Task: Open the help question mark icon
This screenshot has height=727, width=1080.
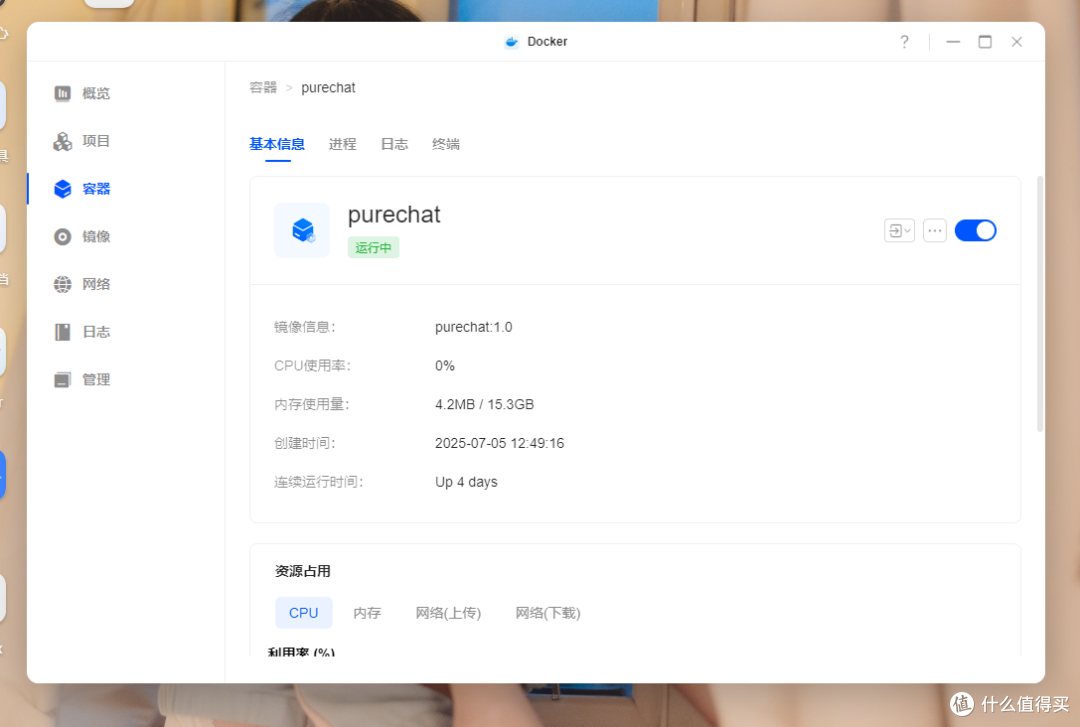Action: (904, 42)
